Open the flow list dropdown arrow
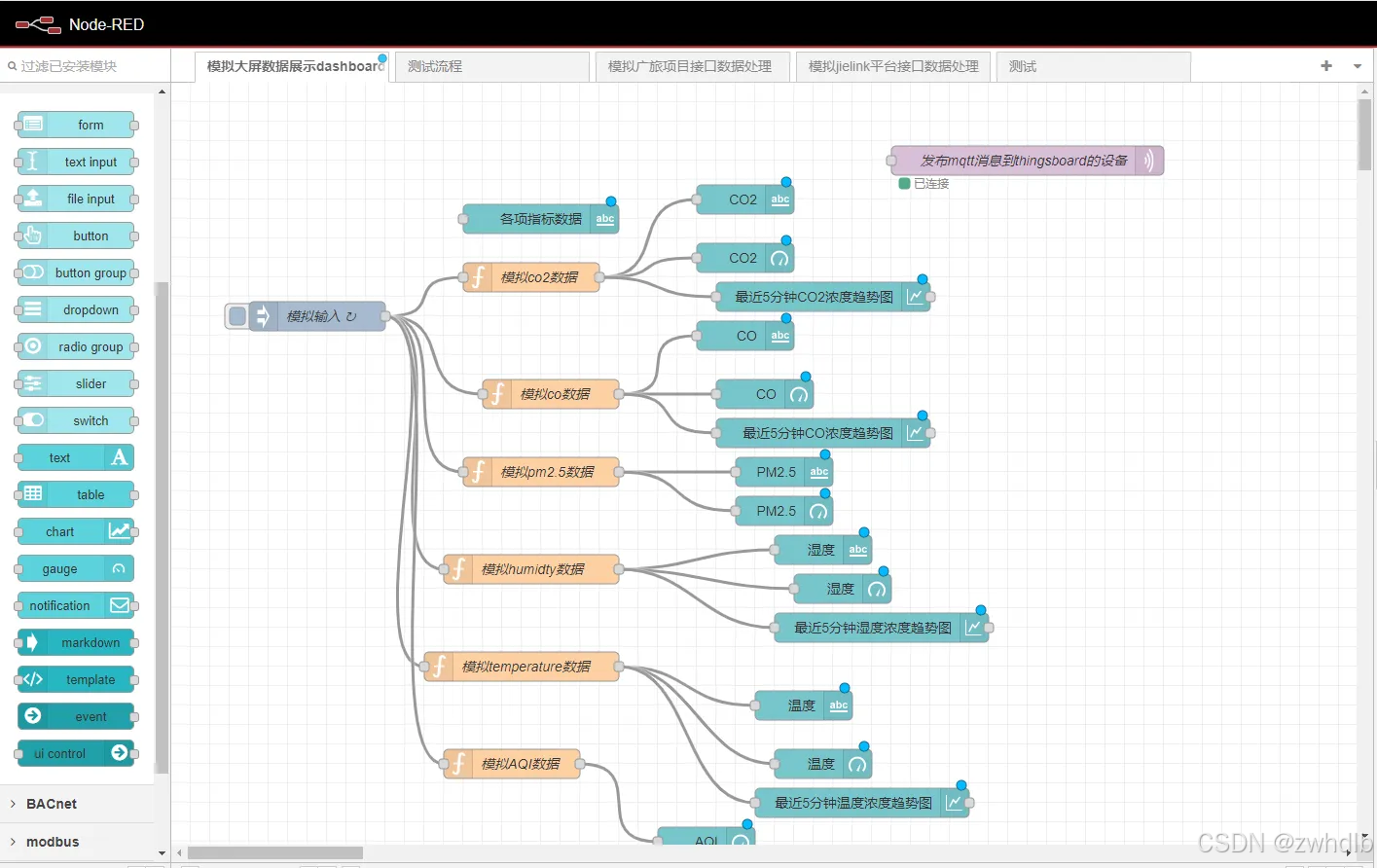1377x868 pixels. 1357,66
